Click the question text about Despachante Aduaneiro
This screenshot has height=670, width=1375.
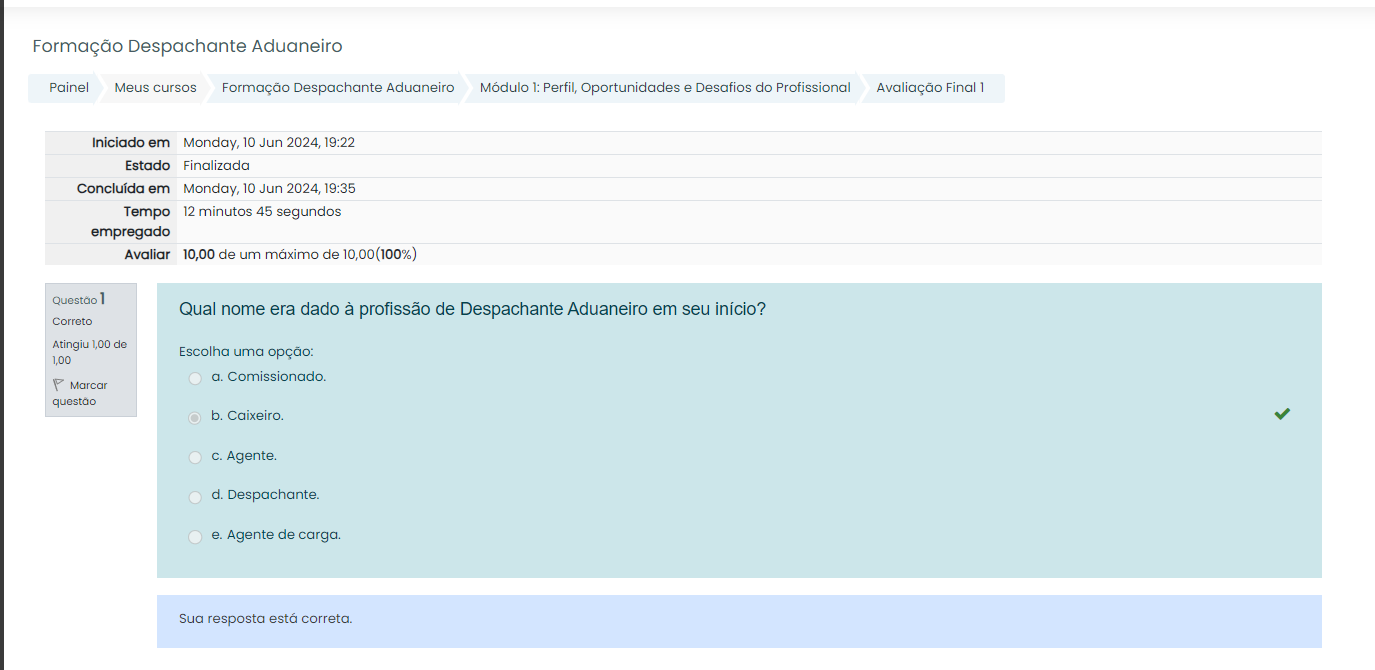472,310
